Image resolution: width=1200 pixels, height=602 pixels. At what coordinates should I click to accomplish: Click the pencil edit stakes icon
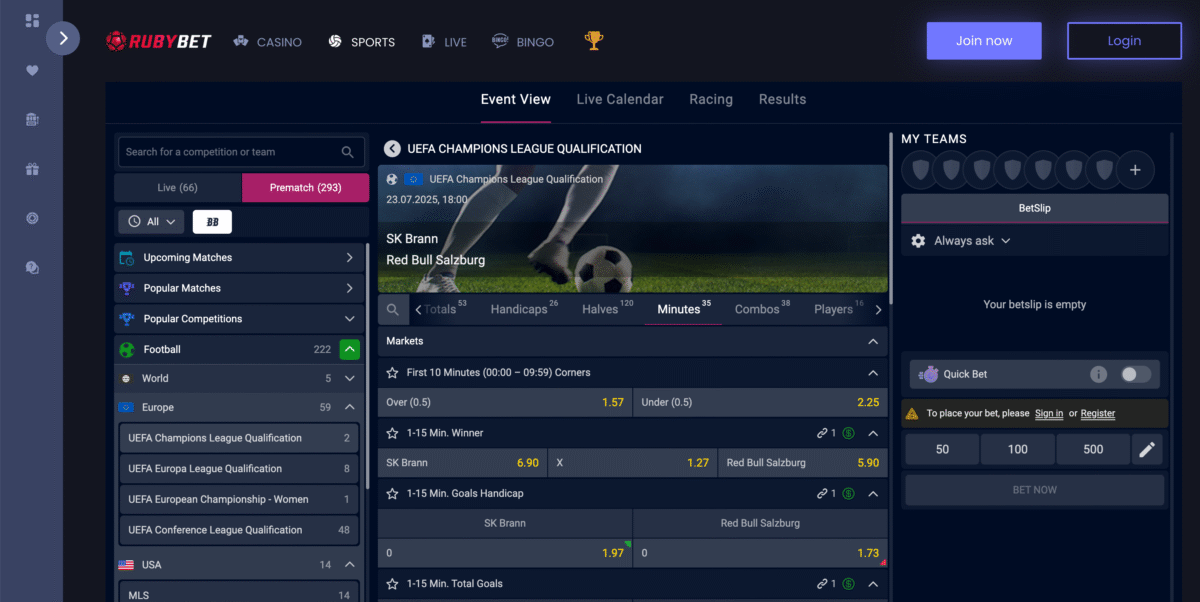pyautogui.click(x=1147, y=450)
